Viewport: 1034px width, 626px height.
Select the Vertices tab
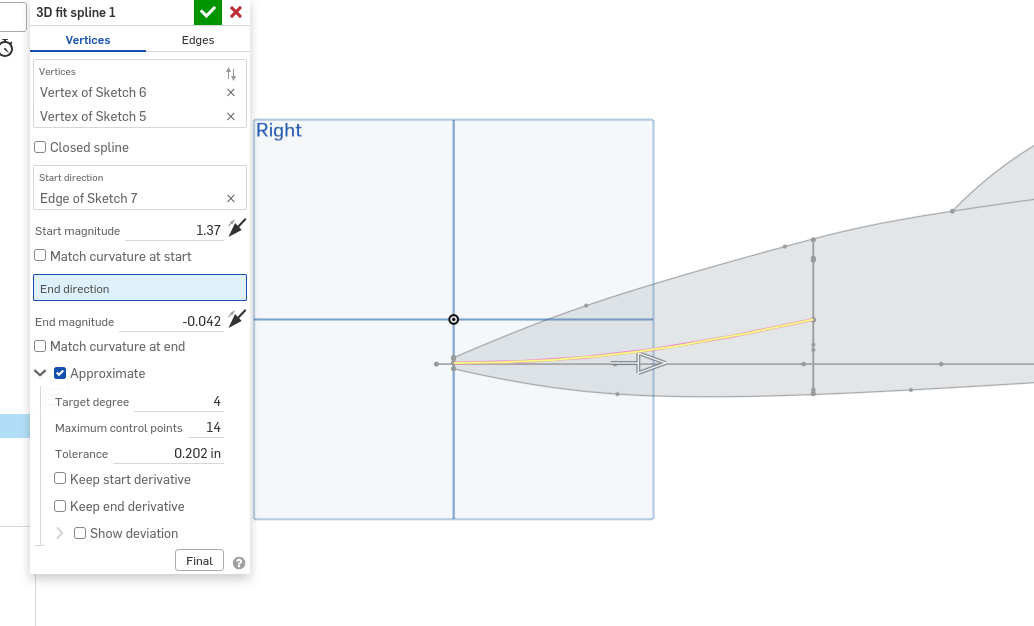tap(88, 40)
